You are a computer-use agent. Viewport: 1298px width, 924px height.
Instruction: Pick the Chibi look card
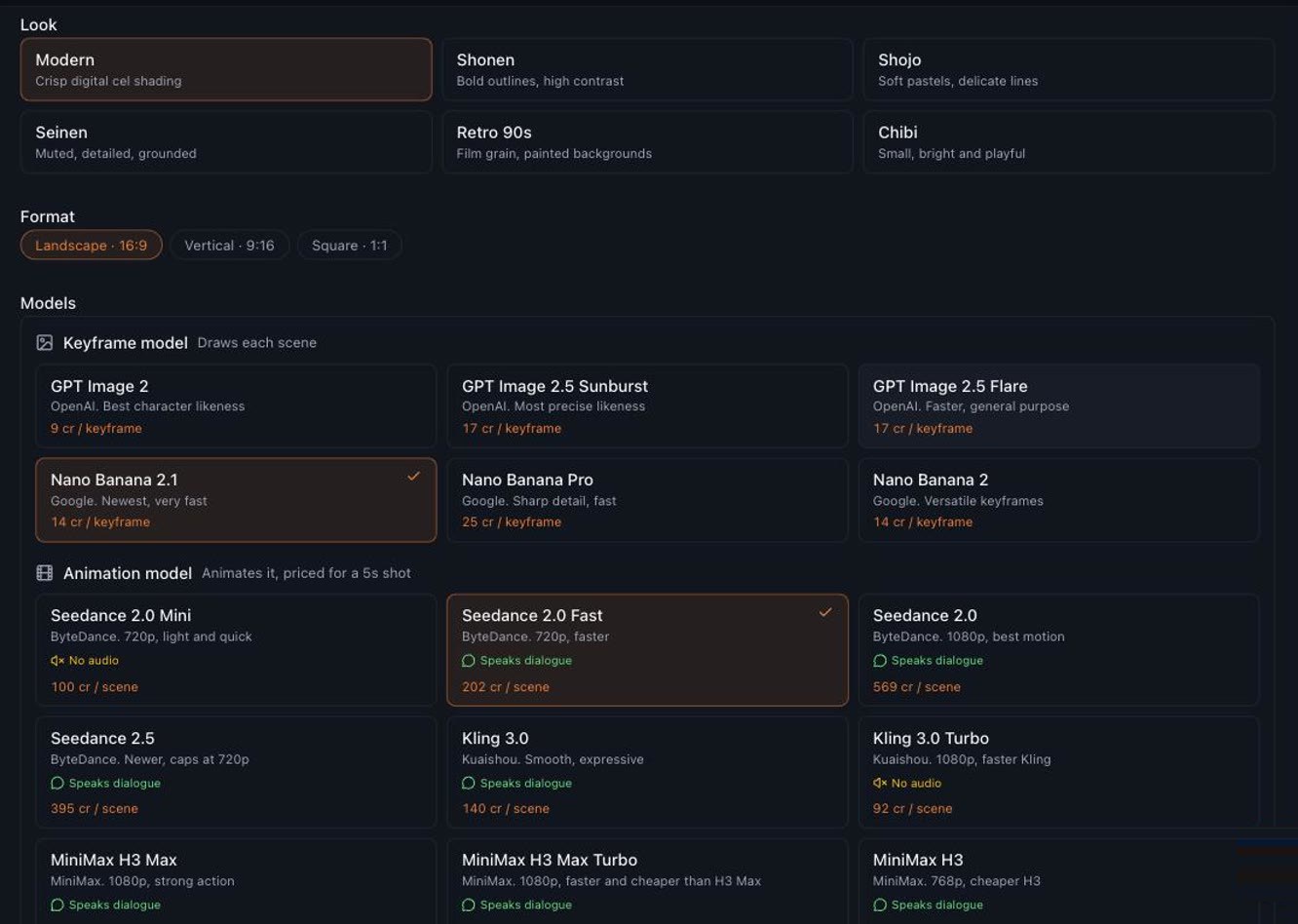point(1069,142)
